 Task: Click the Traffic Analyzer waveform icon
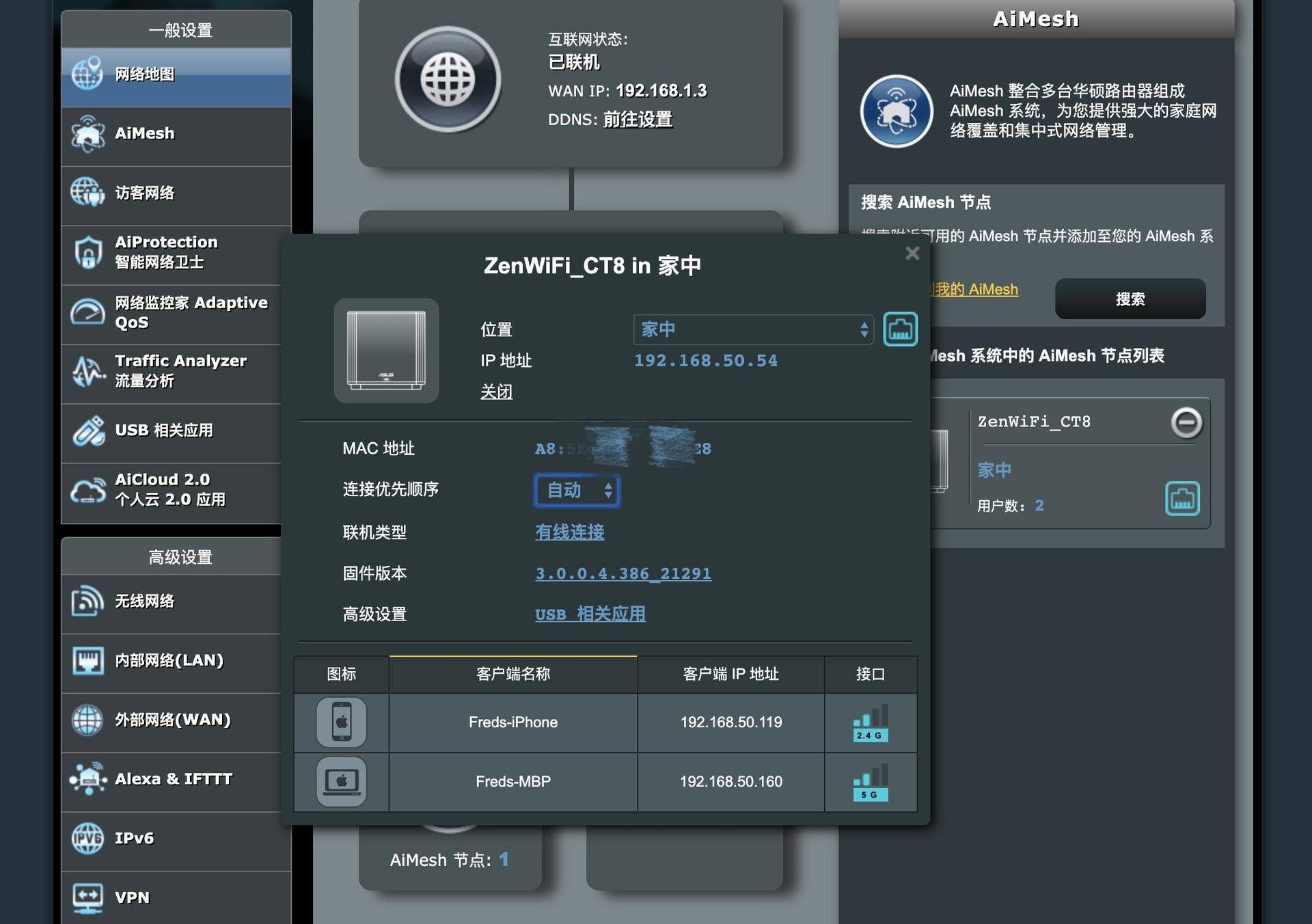[x=88, y=371]
